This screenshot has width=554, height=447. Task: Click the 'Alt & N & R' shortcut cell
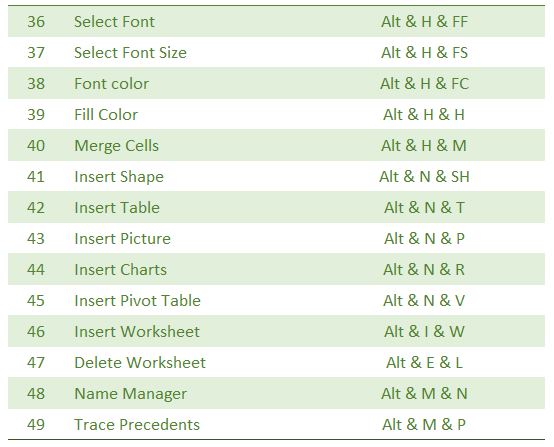tap(424, 270)
